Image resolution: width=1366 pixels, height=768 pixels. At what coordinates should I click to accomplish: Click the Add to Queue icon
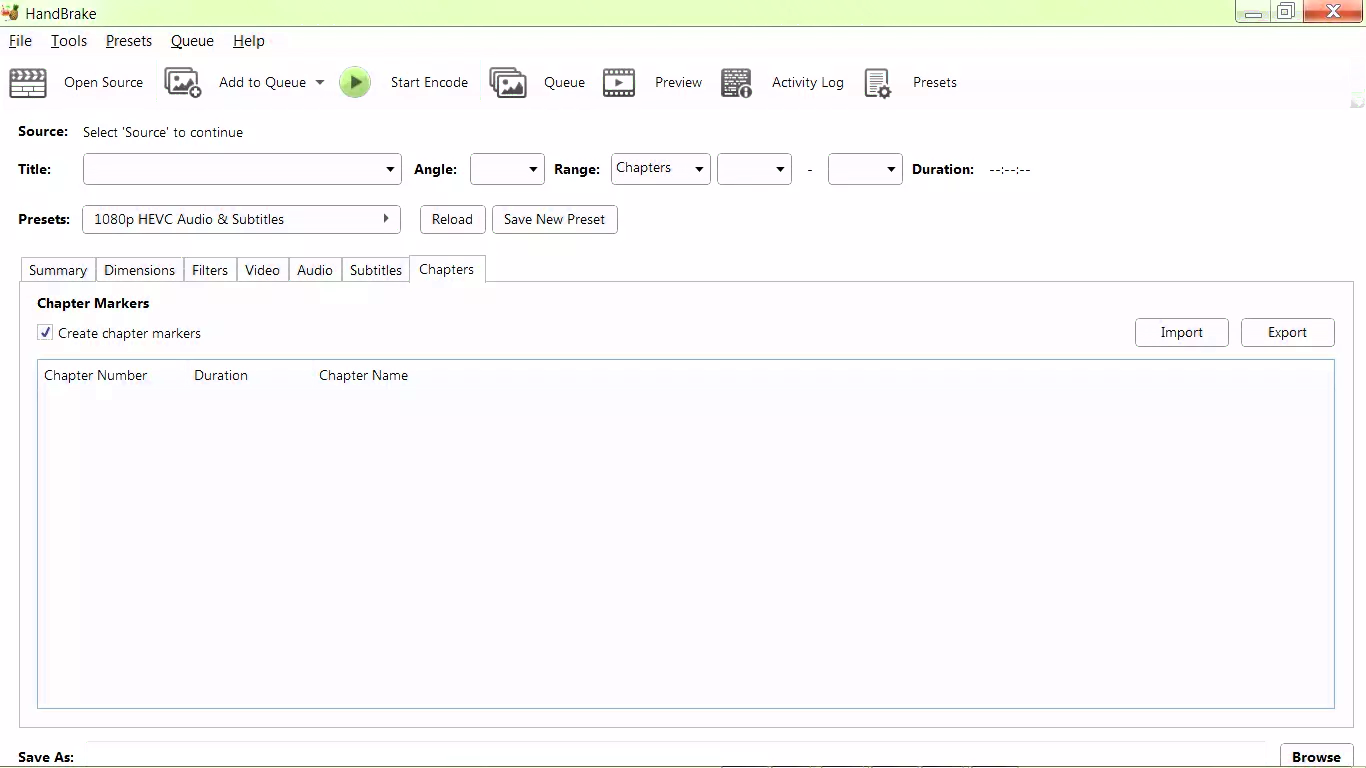(x=182, y=83)
